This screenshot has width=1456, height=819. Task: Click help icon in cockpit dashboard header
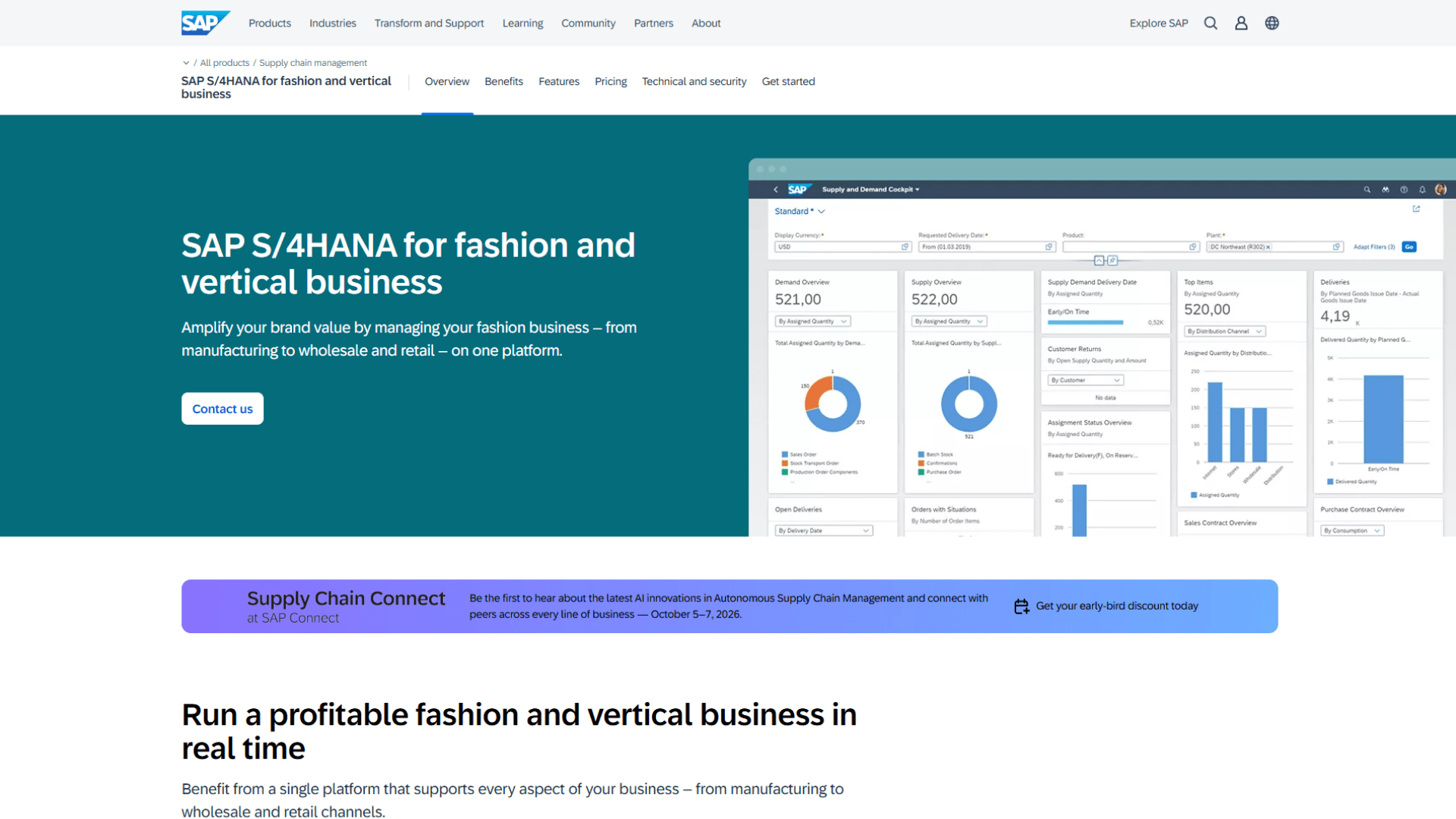point(1404,190)
